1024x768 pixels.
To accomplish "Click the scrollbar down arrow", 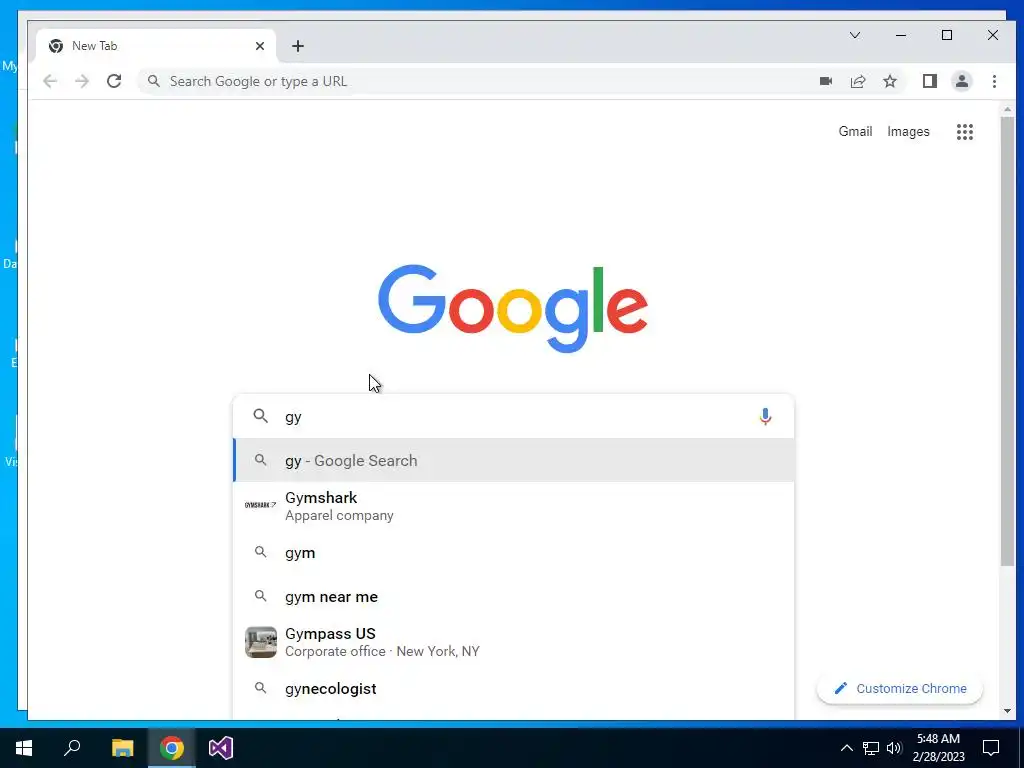I will [x=1006, y=711].
